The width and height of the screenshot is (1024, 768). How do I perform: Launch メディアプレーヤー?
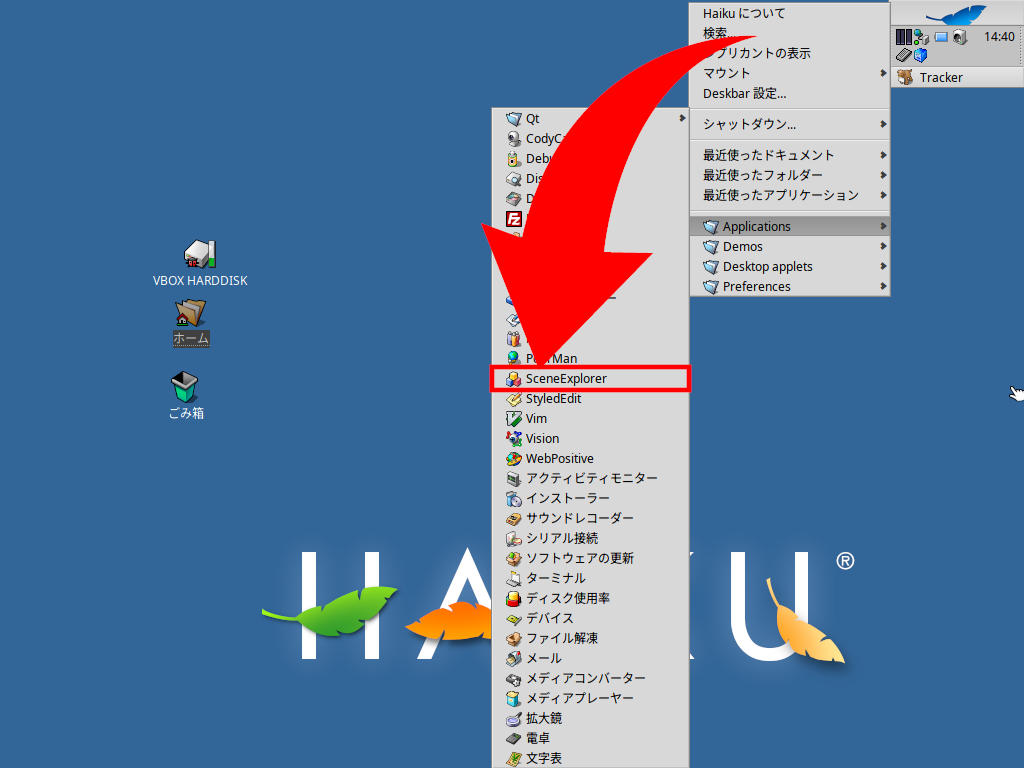click(x=590, y=698)
